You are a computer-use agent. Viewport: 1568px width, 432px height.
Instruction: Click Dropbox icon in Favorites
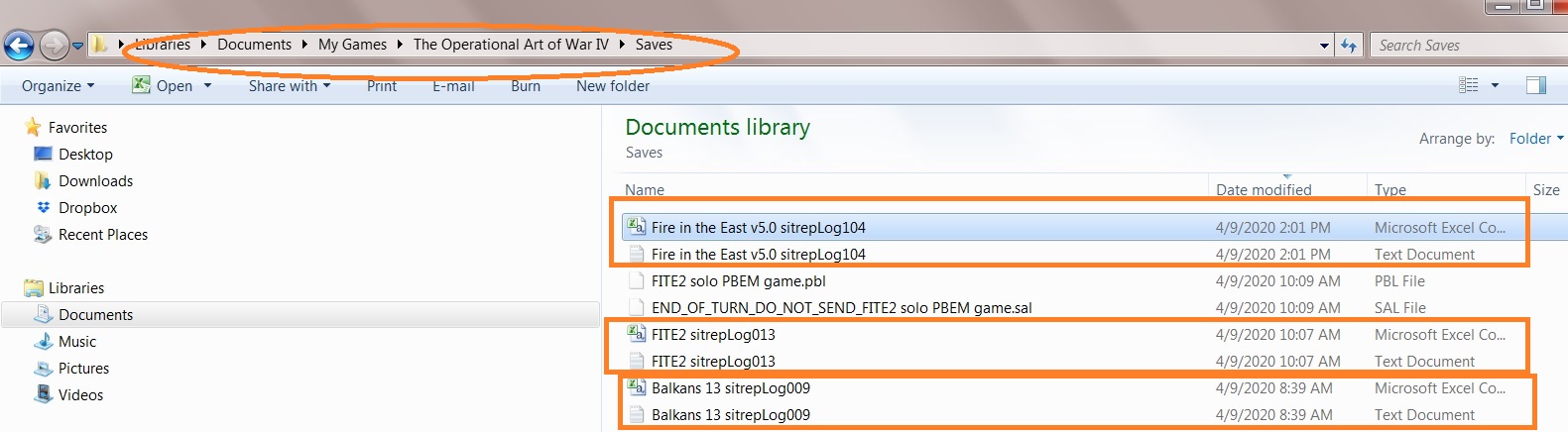(43, 207)
